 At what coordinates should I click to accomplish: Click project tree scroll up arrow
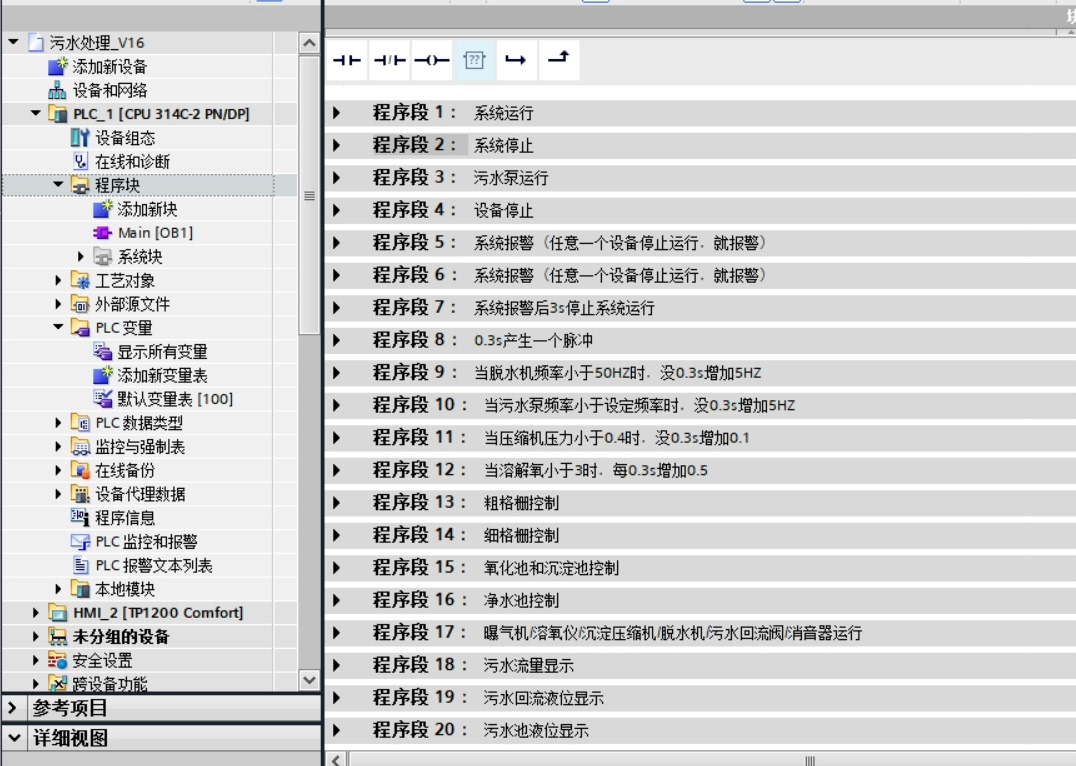309,43
